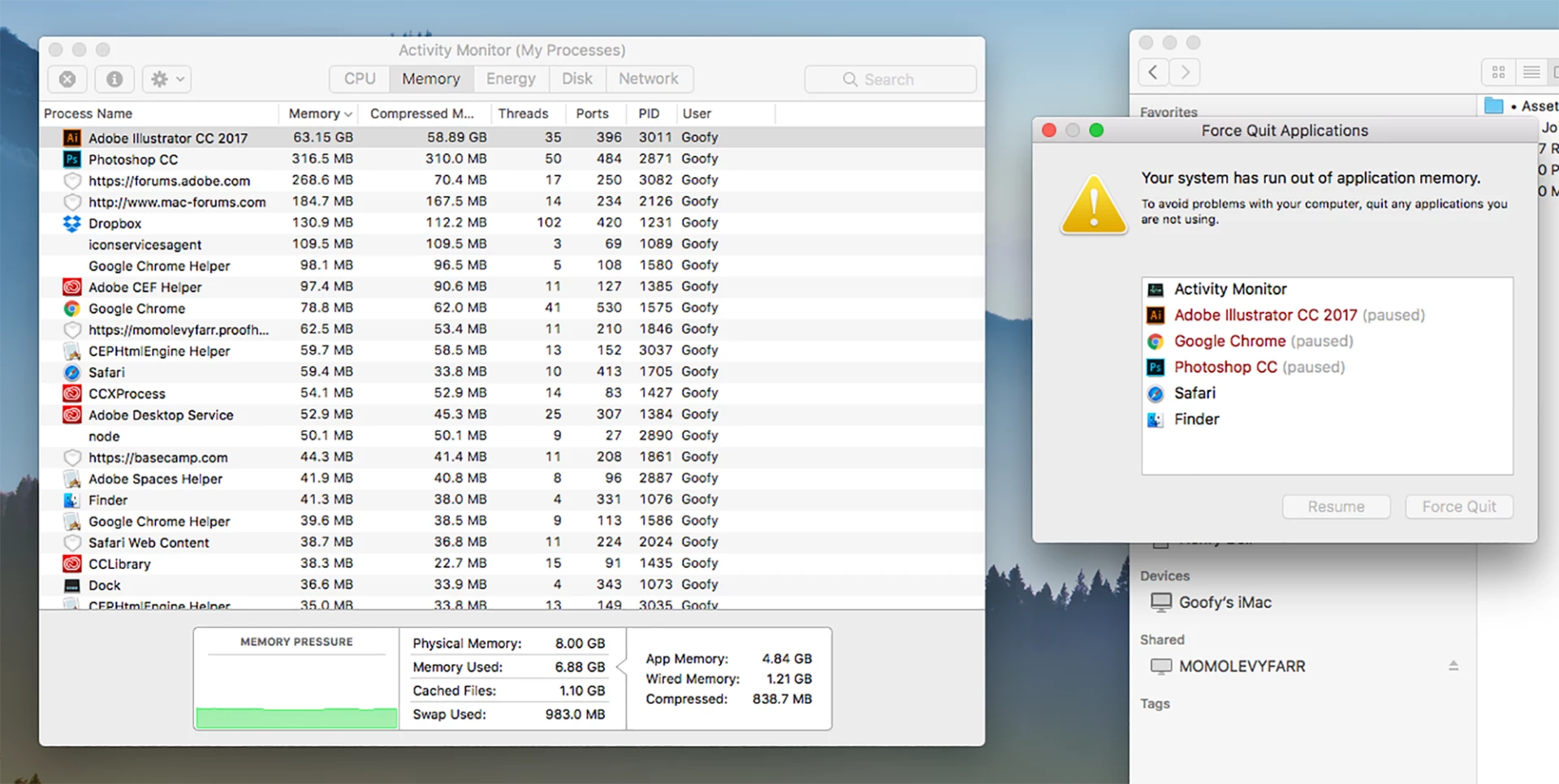The image size is (1559, 784).
Task: Switch Finder to list view
Action: click(x=1531, y=72)
